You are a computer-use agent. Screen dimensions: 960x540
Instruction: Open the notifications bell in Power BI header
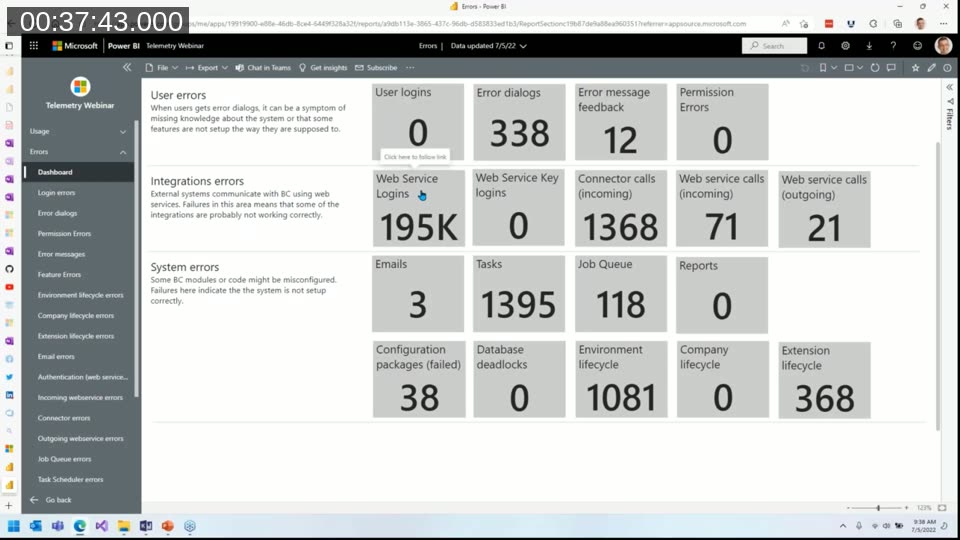pos(822,46)
